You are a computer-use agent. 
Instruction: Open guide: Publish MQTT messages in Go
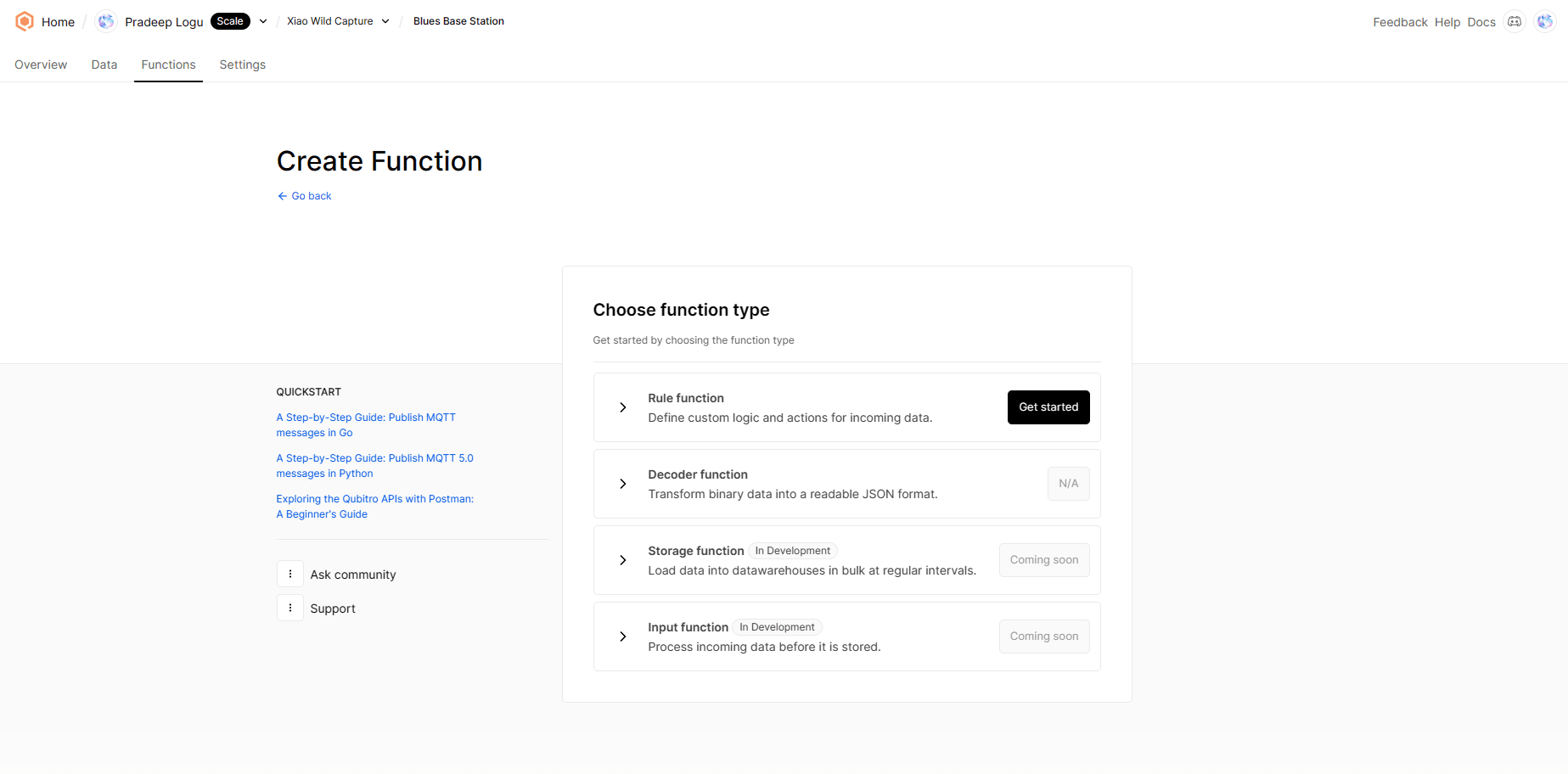point(366,425)
